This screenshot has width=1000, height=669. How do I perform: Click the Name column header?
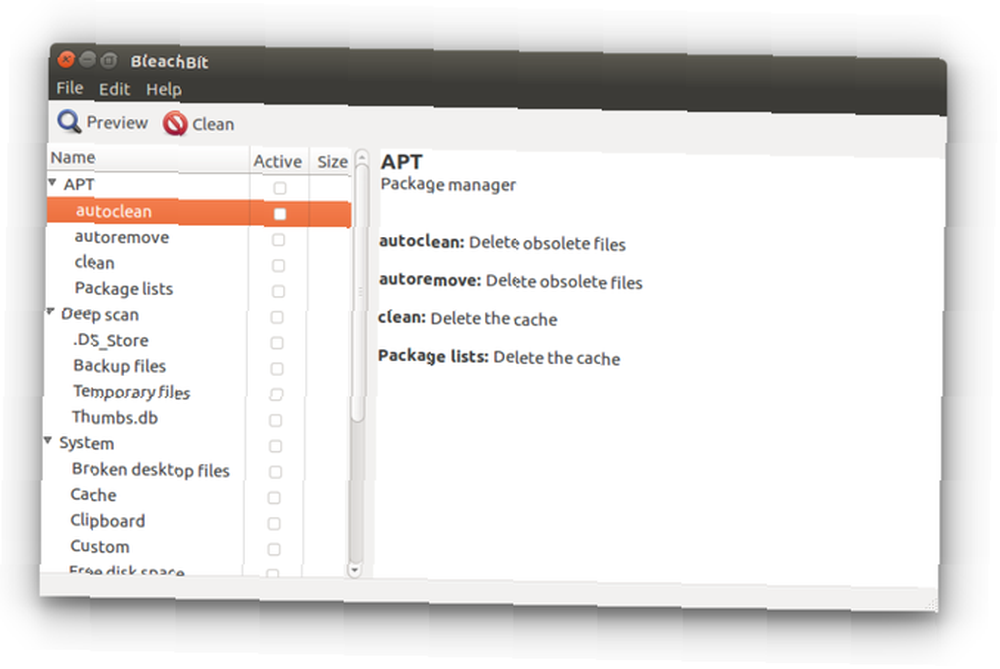(148, 158)
